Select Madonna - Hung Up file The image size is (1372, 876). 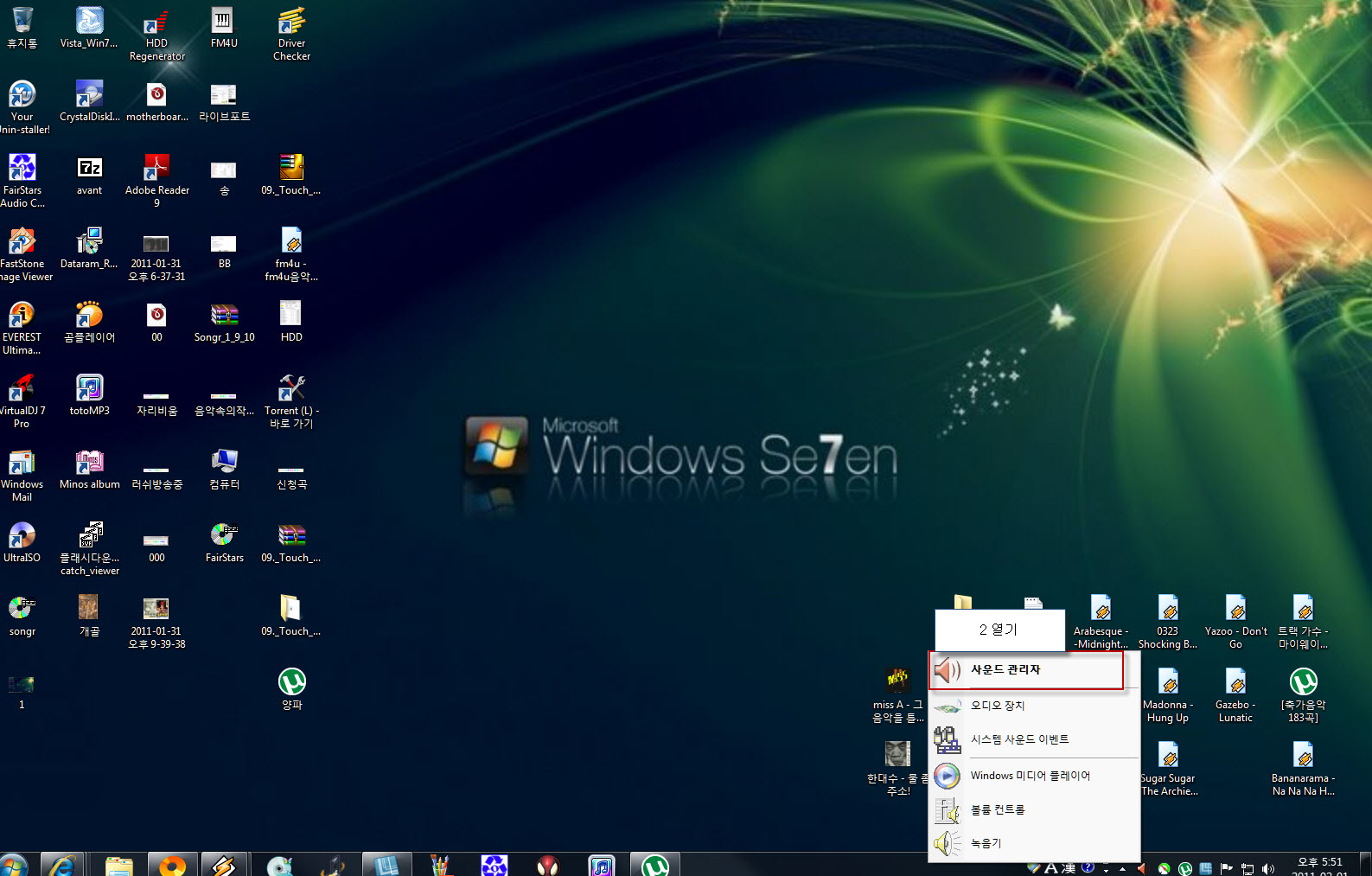(x=1168, y=695)
